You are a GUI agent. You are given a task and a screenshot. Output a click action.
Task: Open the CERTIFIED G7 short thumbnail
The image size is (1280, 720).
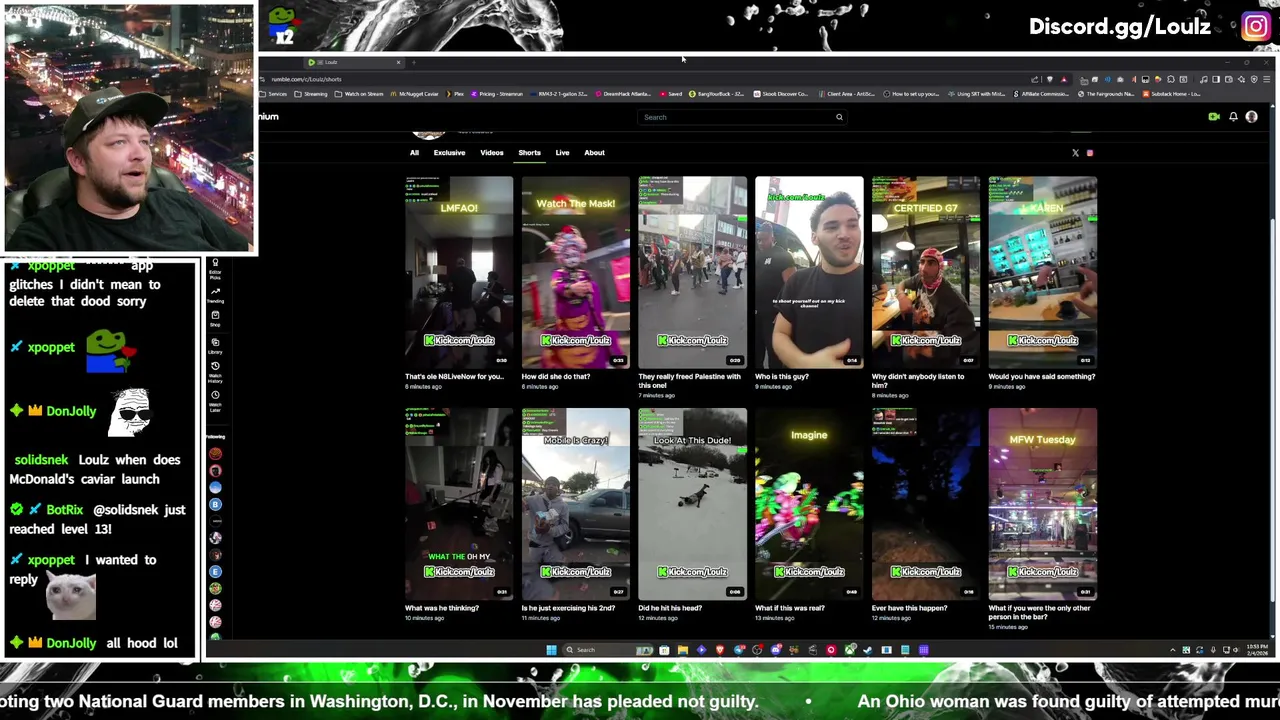coord(926,272)
